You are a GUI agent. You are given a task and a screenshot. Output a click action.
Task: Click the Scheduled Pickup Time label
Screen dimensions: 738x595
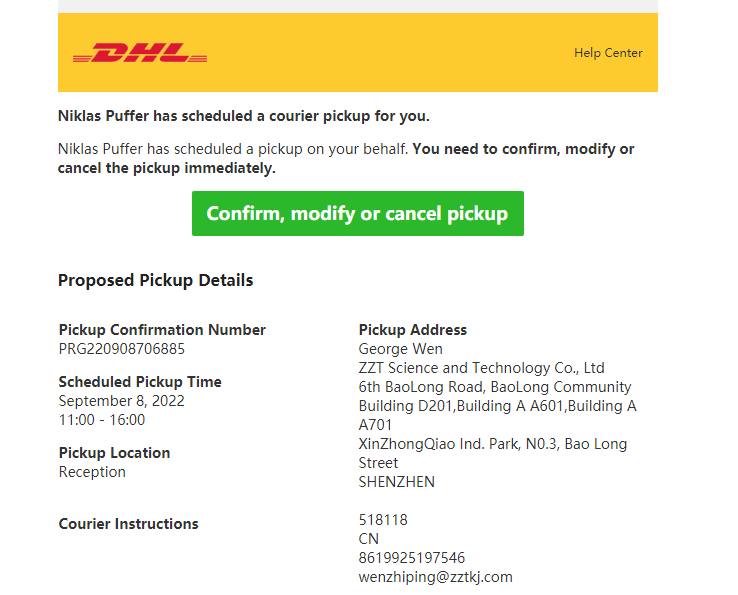coord(140,382)
